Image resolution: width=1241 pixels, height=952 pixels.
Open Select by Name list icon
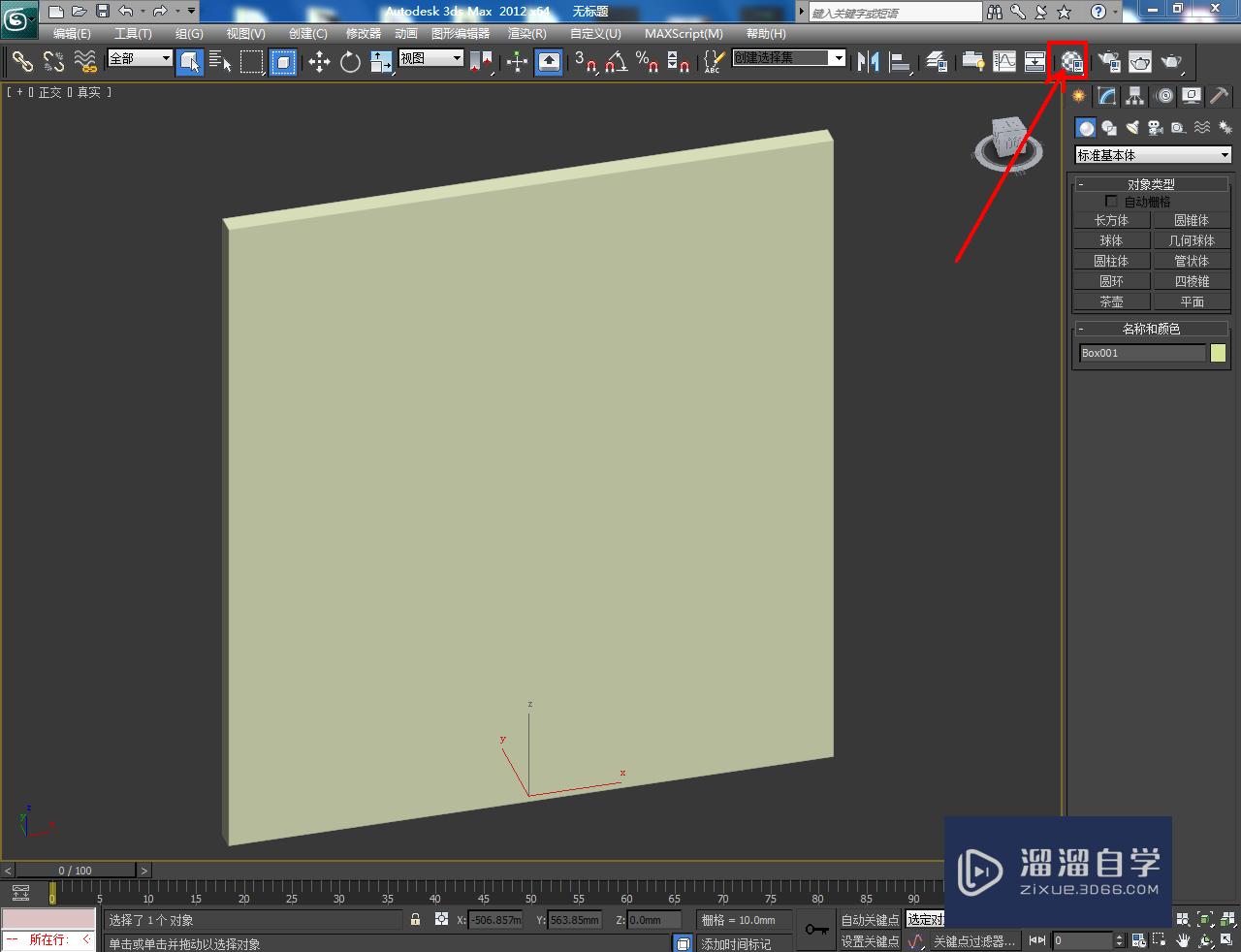click(x=220, y=61)
